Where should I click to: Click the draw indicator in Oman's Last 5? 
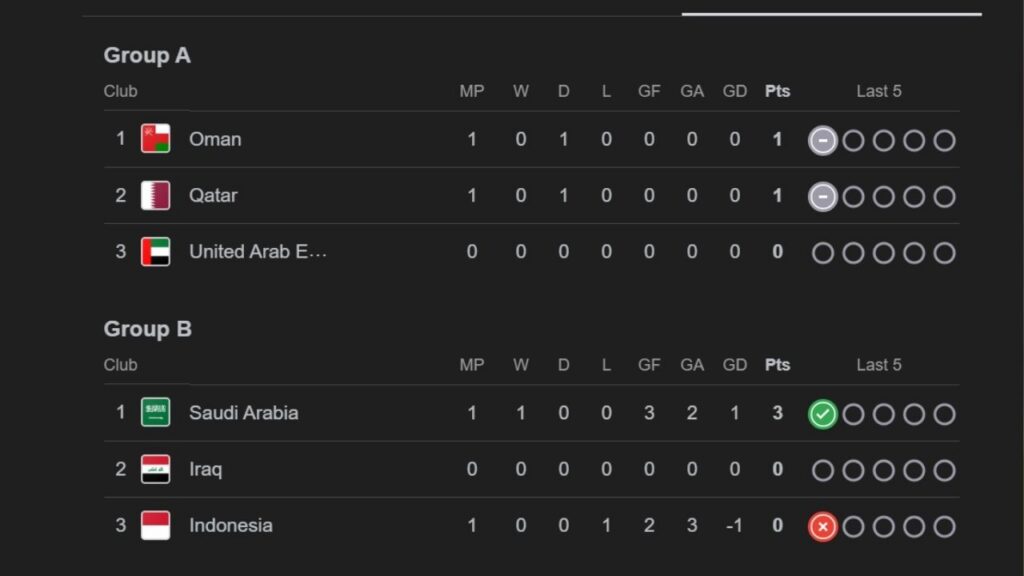pos(822,140)
